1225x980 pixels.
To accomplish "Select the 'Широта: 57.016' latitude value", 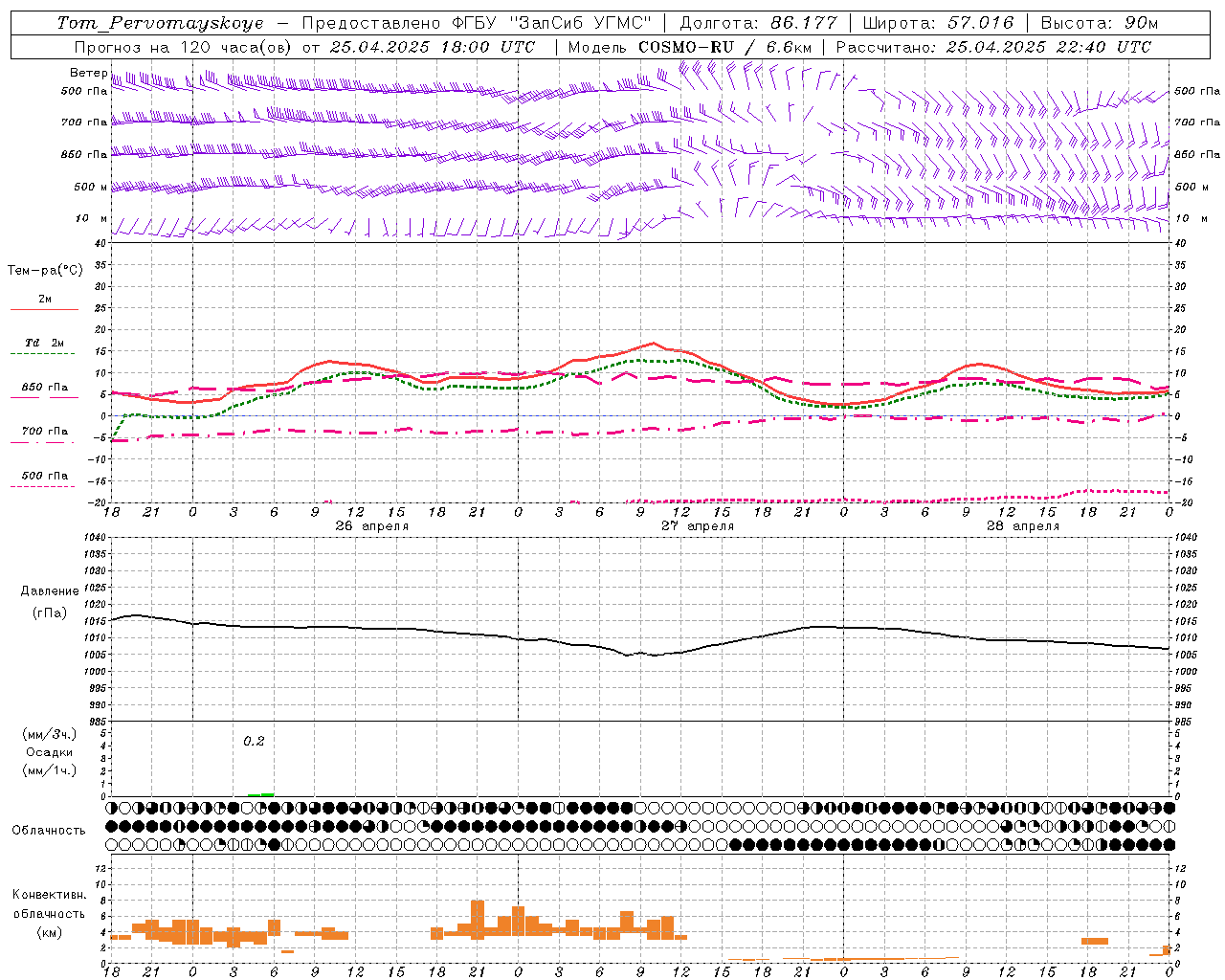I will (x=938, y=23).
